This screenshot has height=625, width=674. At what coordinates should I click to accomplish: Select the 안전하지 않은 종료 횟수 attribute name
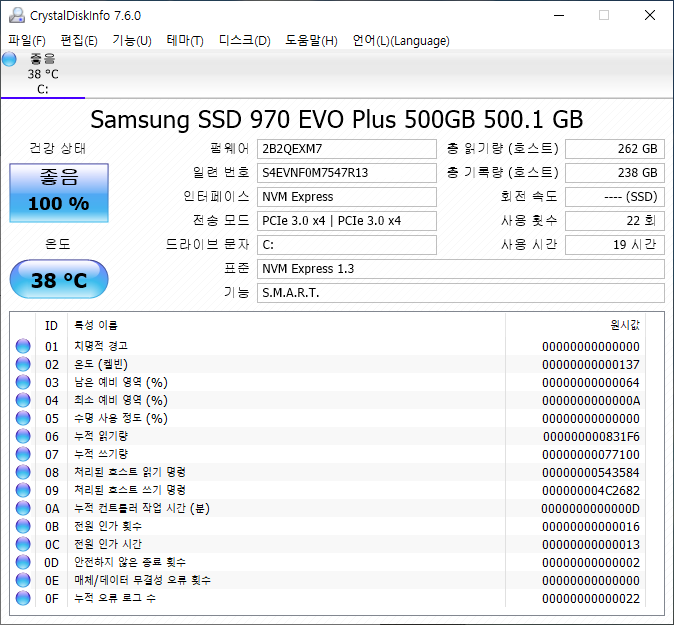(130, 562)
